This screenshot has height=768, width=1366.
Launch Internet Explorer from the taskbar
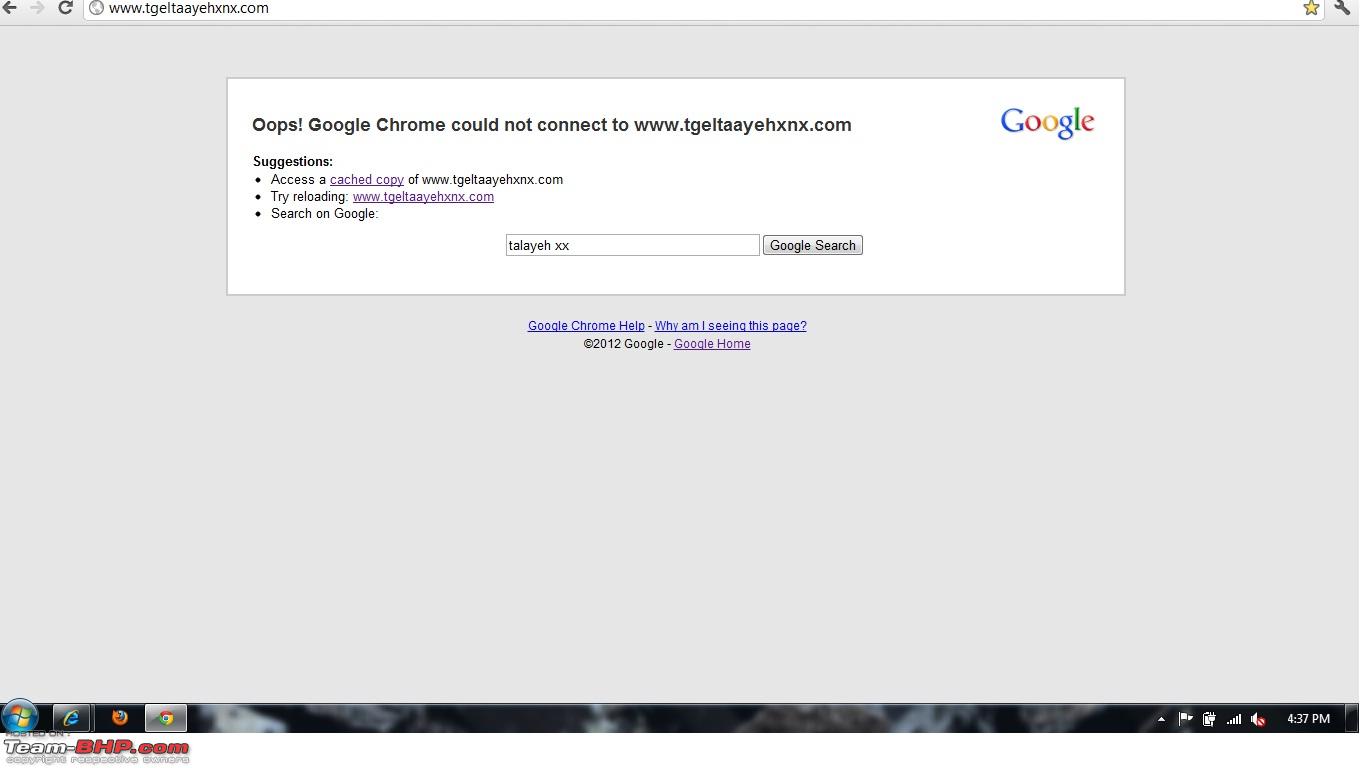(x=72, y=718)
